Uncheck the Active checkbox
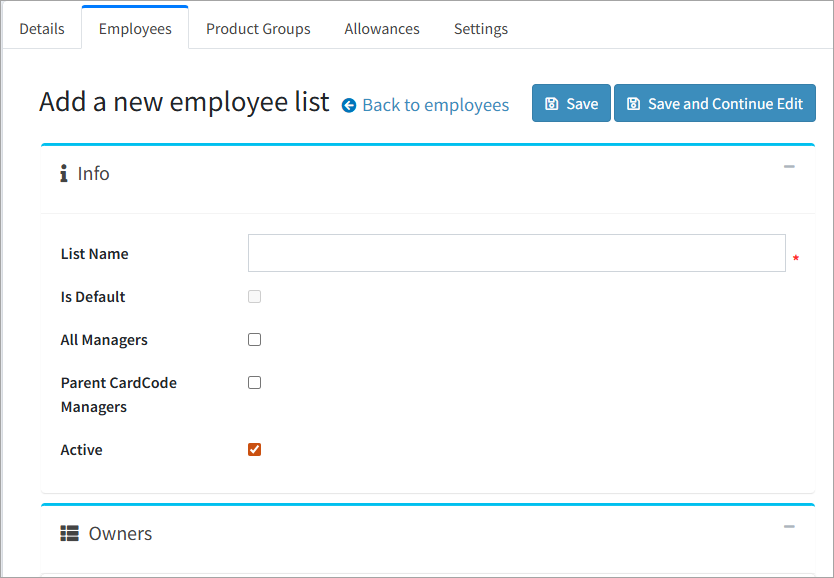This screenshot has width=834, height=578. pyautogui.click(x=254, y=450)
